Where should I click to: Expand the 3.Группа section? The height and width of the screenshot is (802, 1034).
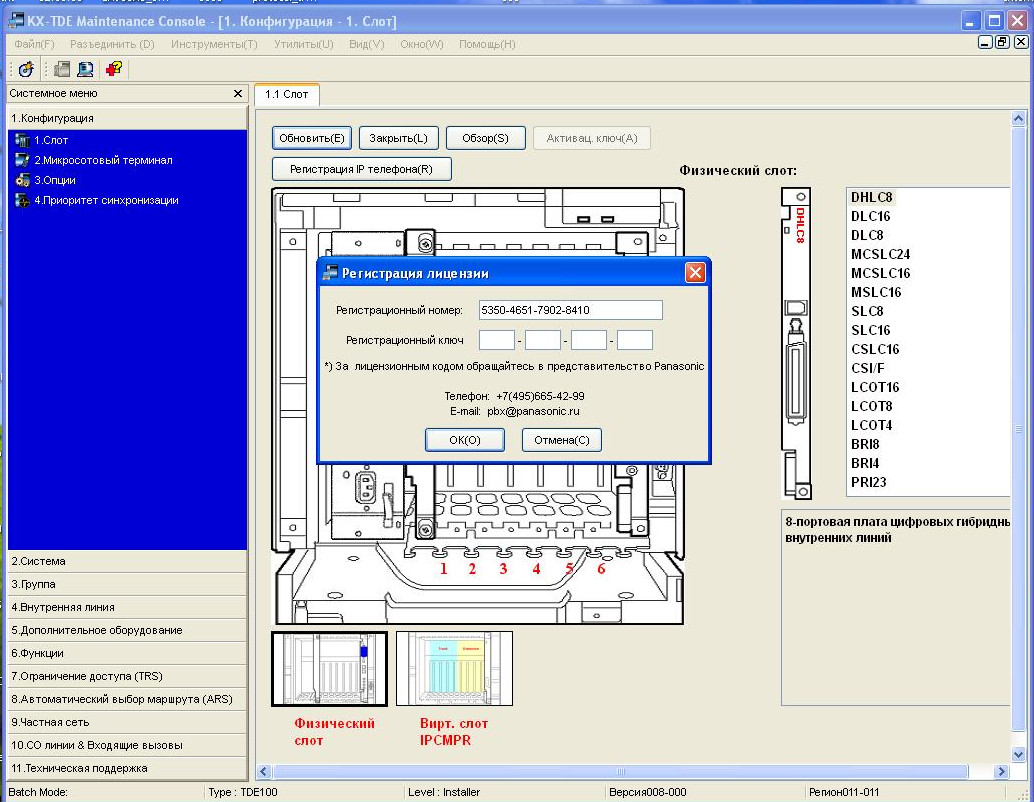[127, 584]
